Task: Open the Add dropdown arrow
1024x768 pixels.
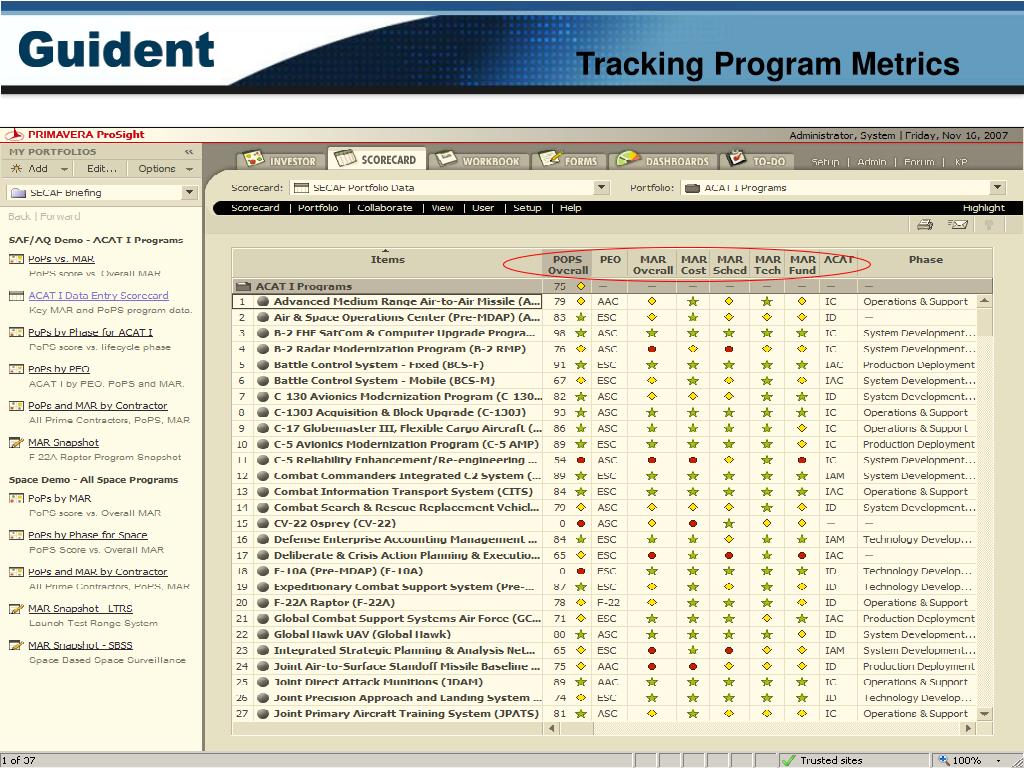Action: [64, 169]
